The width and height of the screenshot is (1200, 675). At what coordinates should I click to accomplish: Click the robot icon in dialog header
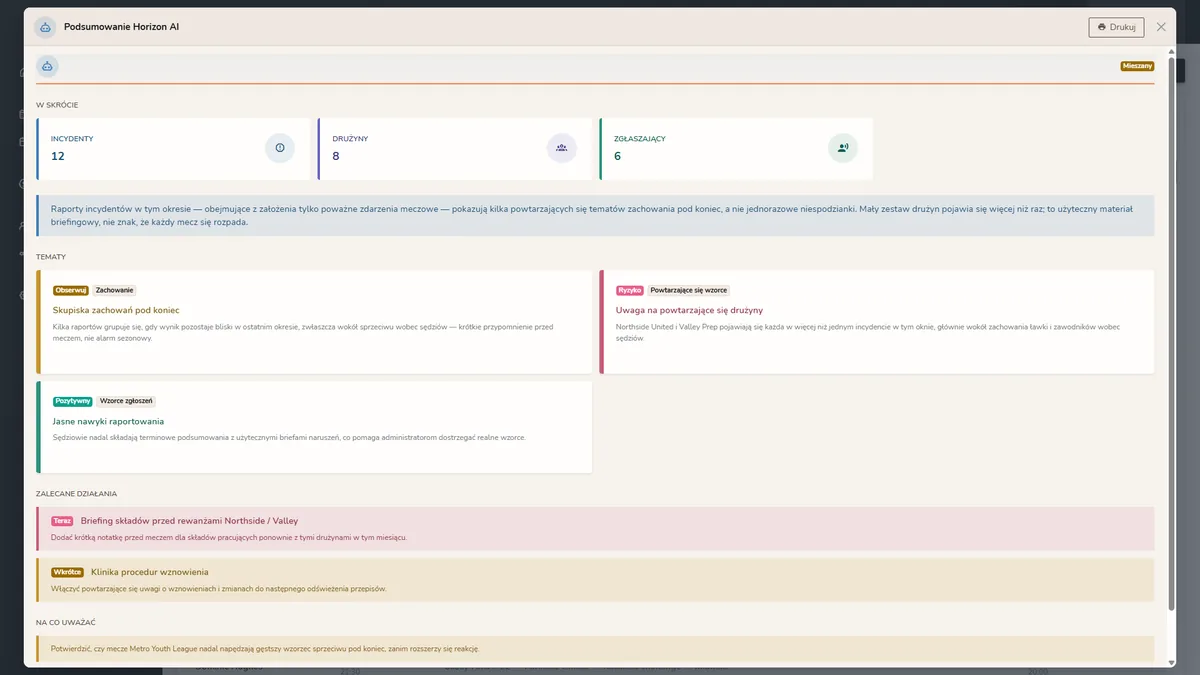45,27
